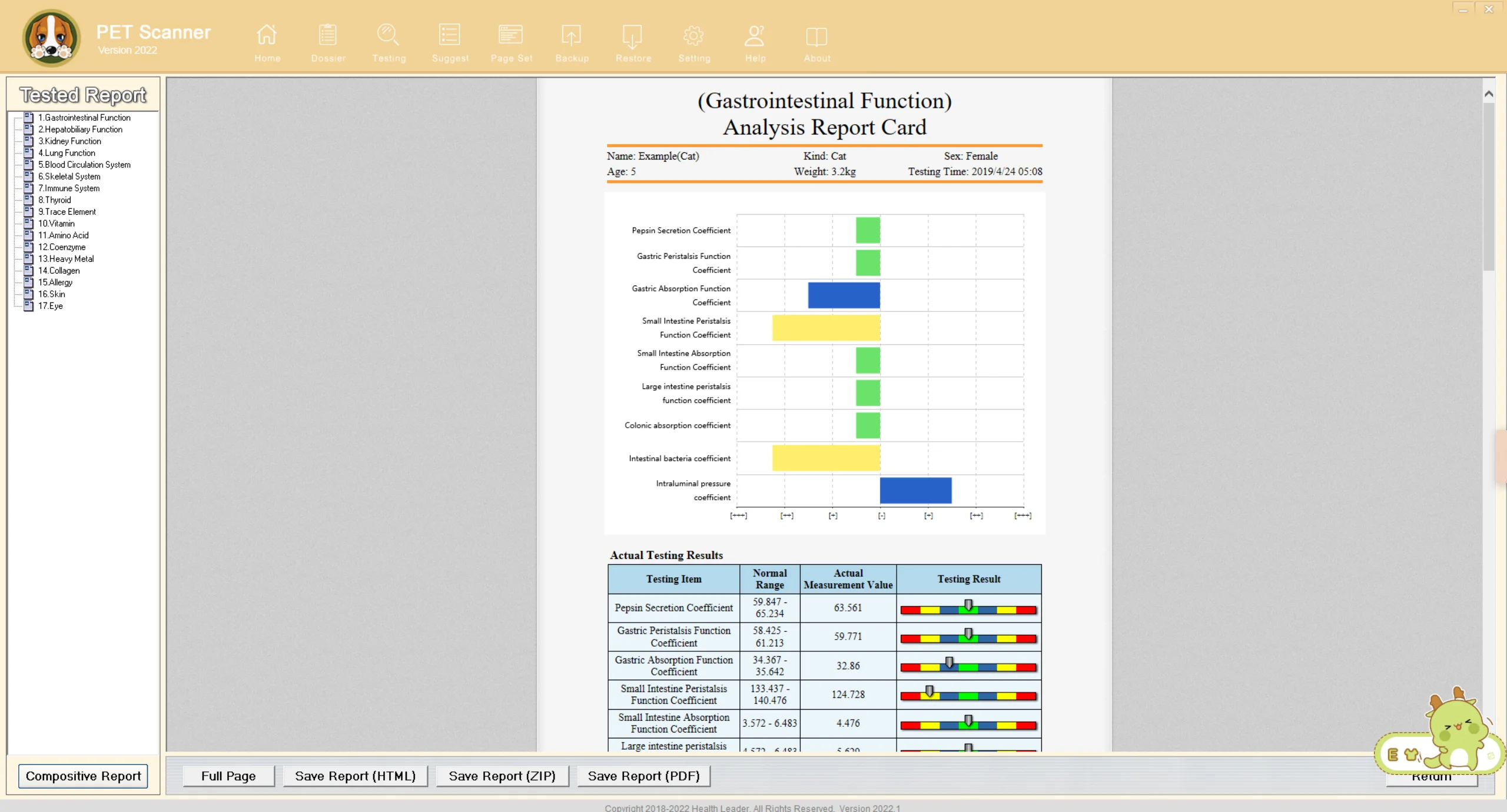Screen dimensions: 1507x812
Task: Click the Full Page button
Action: click(228, 776)
